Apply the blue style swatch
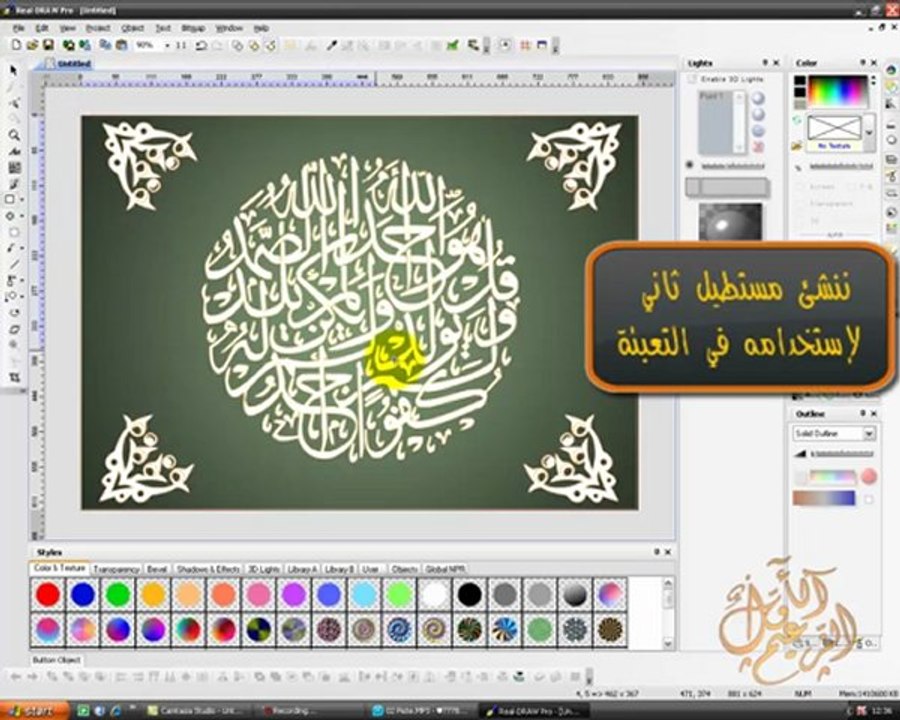900x720 pixels. click(83, 594)
